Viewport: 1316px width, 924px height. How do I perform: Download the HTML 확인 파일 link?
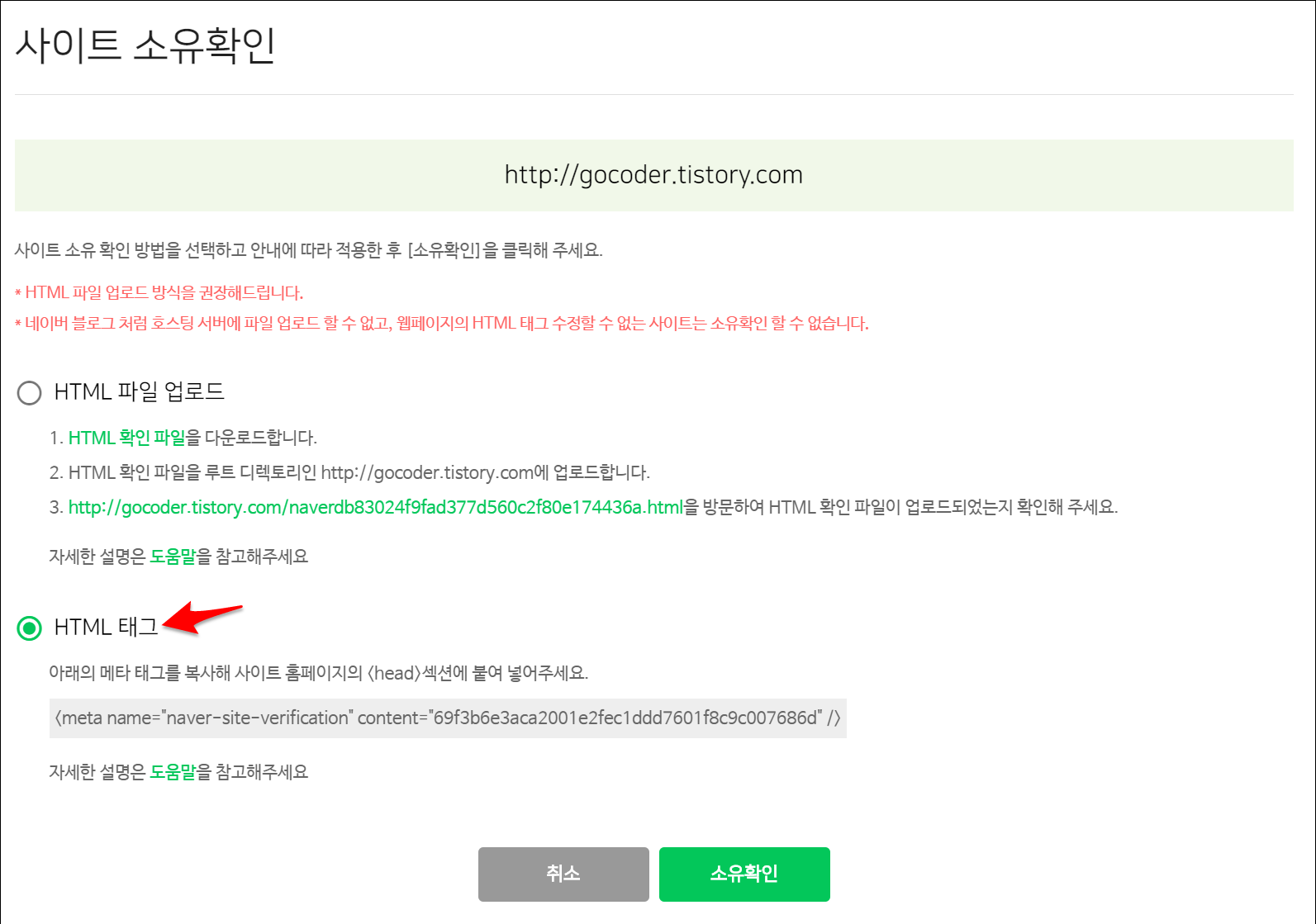pyautogui.click(x=126, y=438)
